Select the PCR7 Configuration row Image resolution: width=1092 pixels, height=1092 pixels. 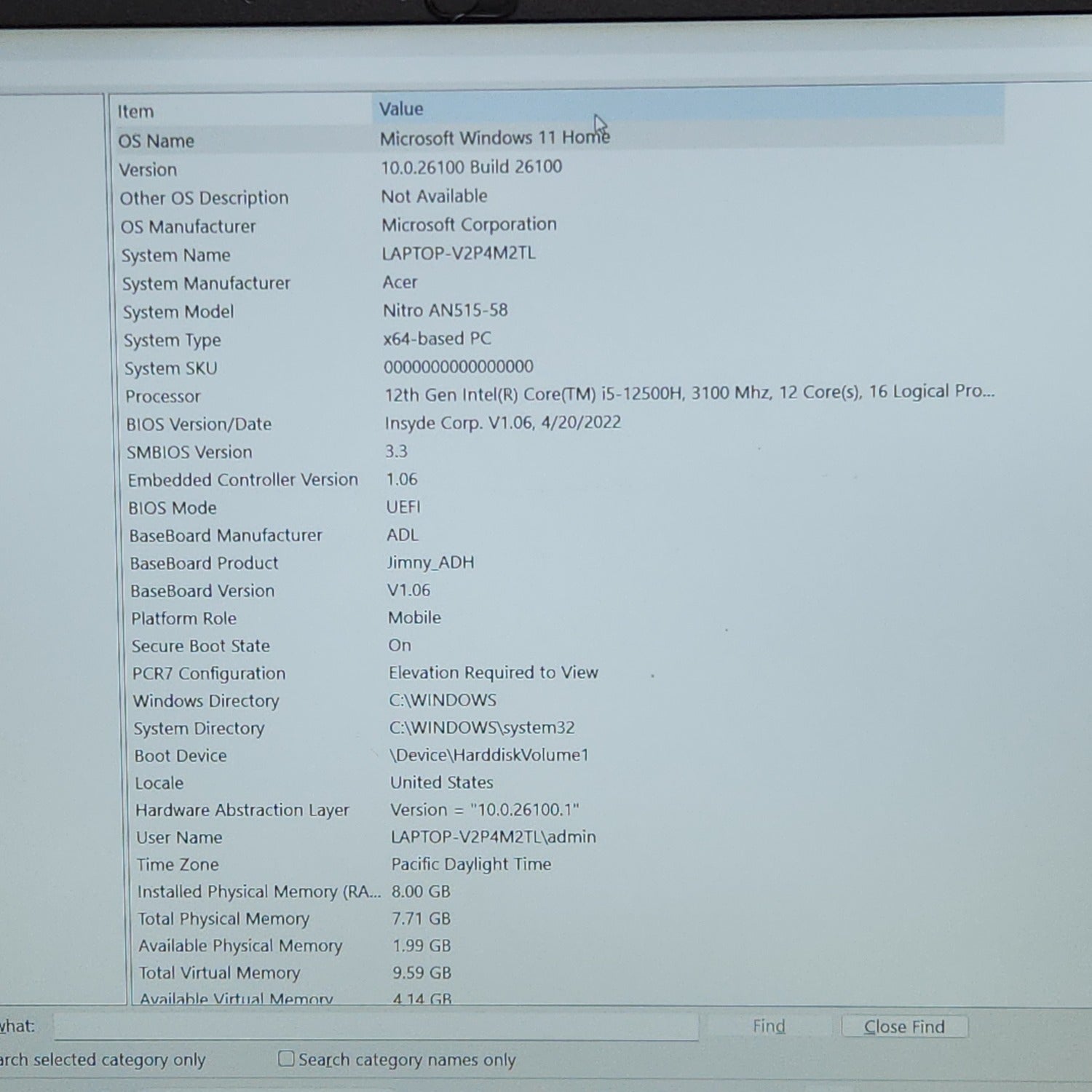(x=209, y=674)
